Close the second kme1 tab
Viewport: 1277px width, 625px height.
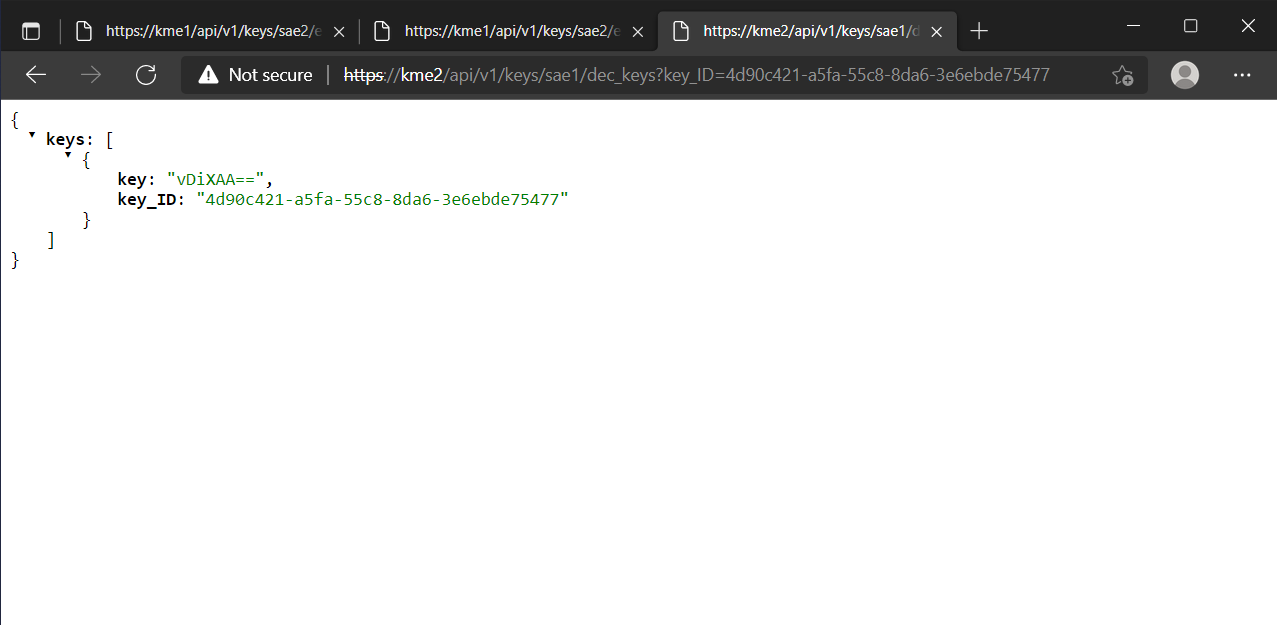(638, 31)
